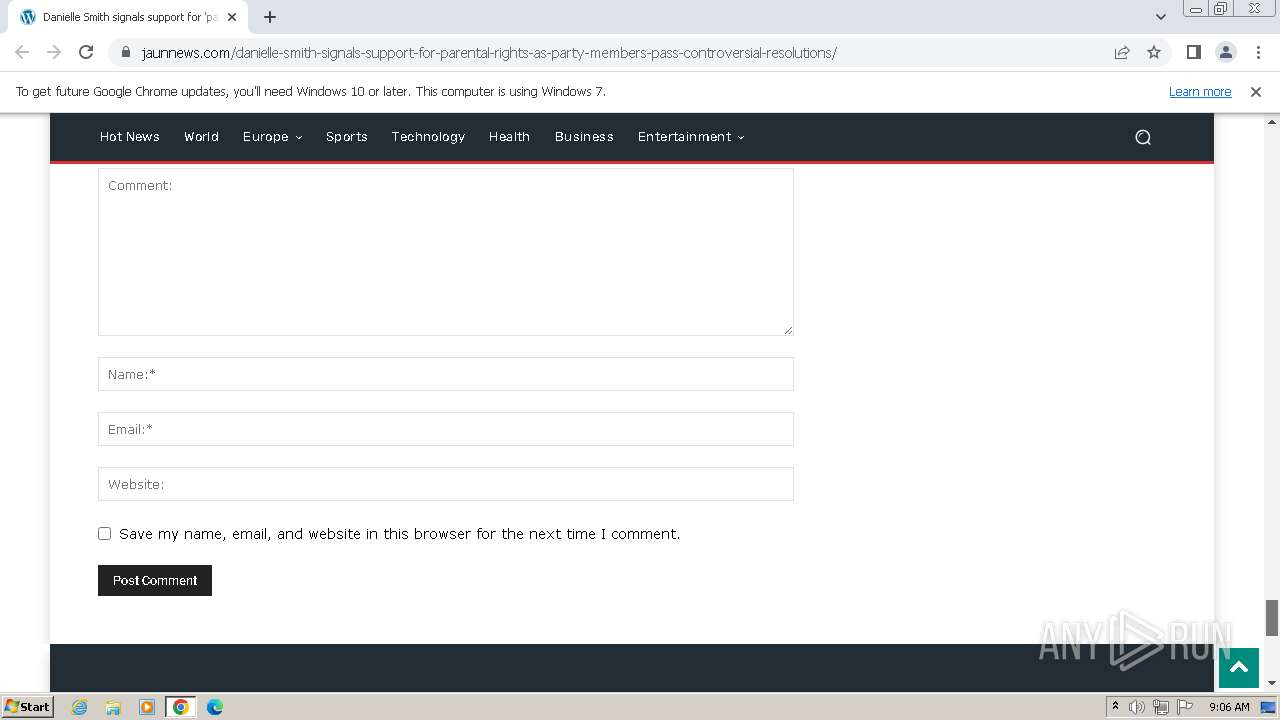This screenshot has width=1280, height=720.
Task: Launch Internet Explorer from the taskbar
Action: click(79, 707)
